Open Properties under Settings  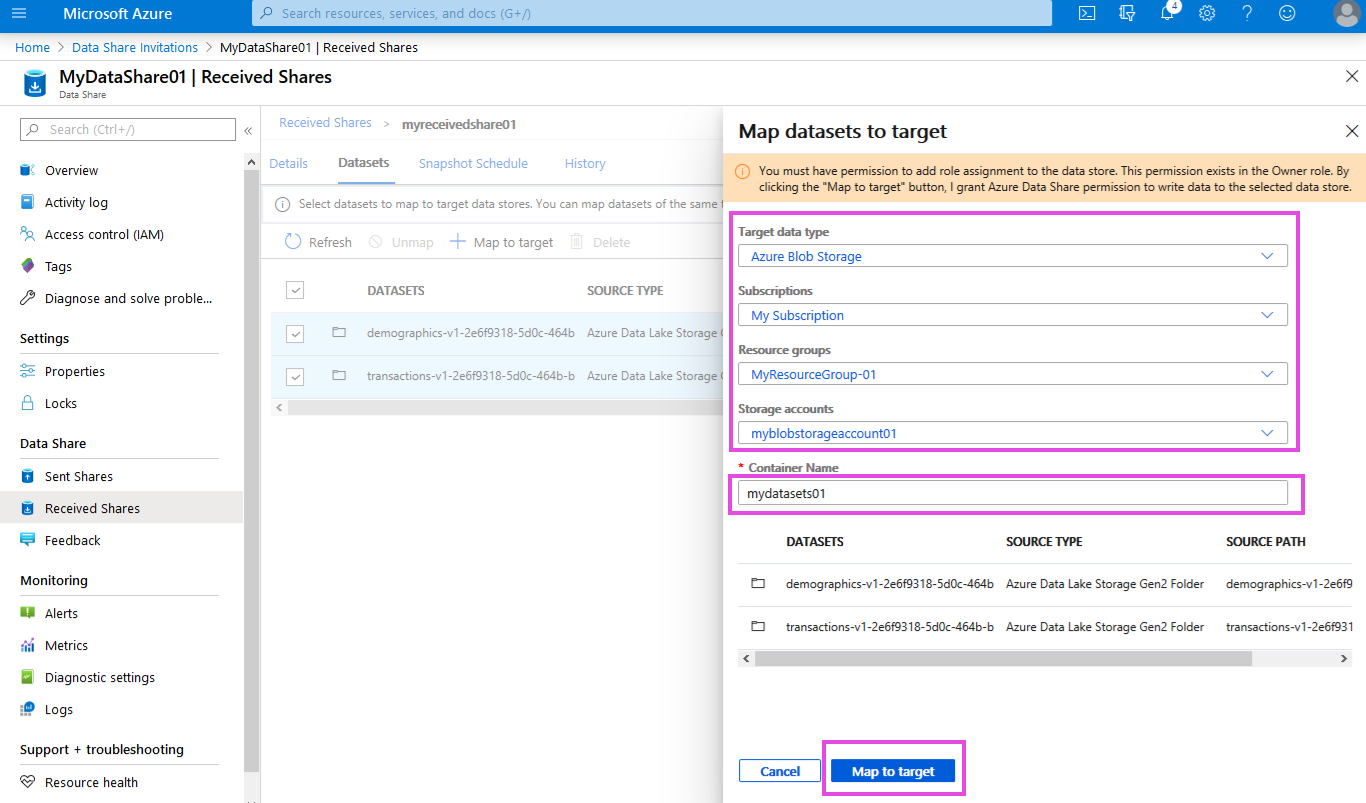click(75, 371)
